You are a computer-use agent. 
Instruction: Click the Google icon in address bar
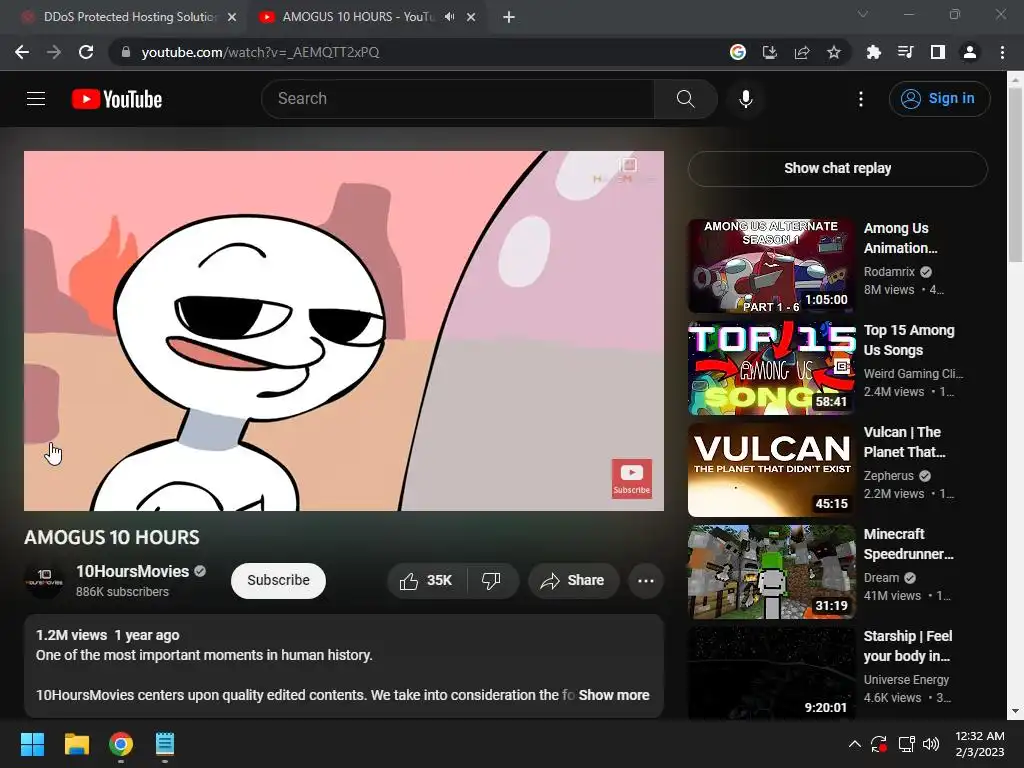click(x=738, y=52)
